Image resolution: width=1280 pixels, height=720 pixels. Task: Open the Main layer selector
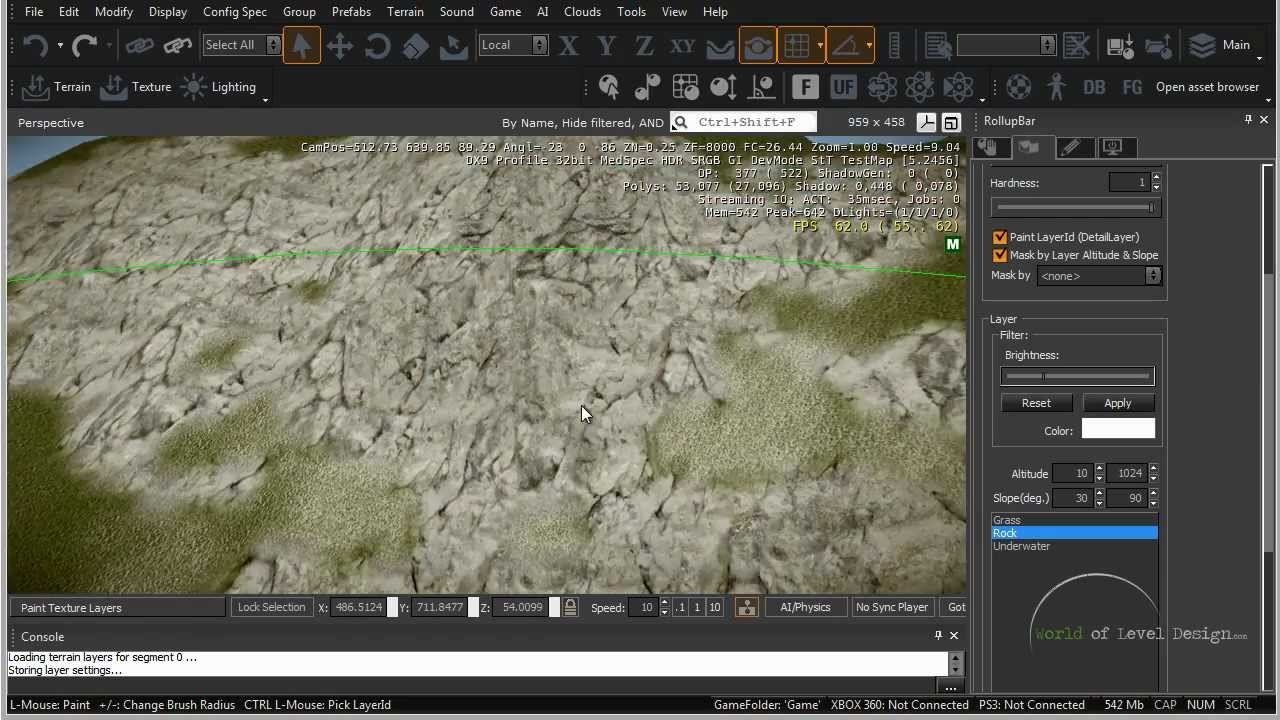pos(1220,45)
